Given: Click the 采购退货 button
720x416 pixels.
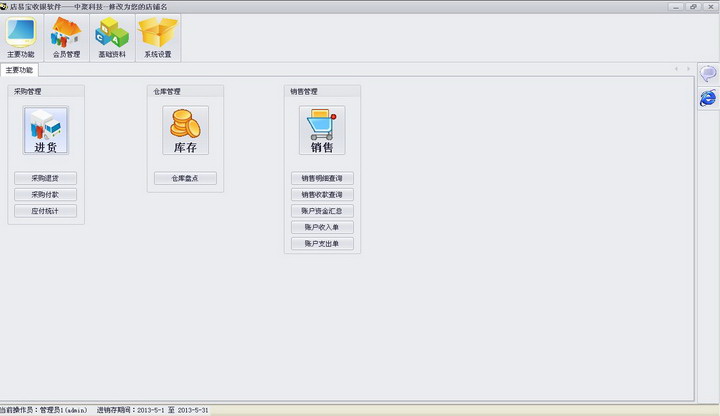Looking at the screenshot, I should tap(45, 179).
